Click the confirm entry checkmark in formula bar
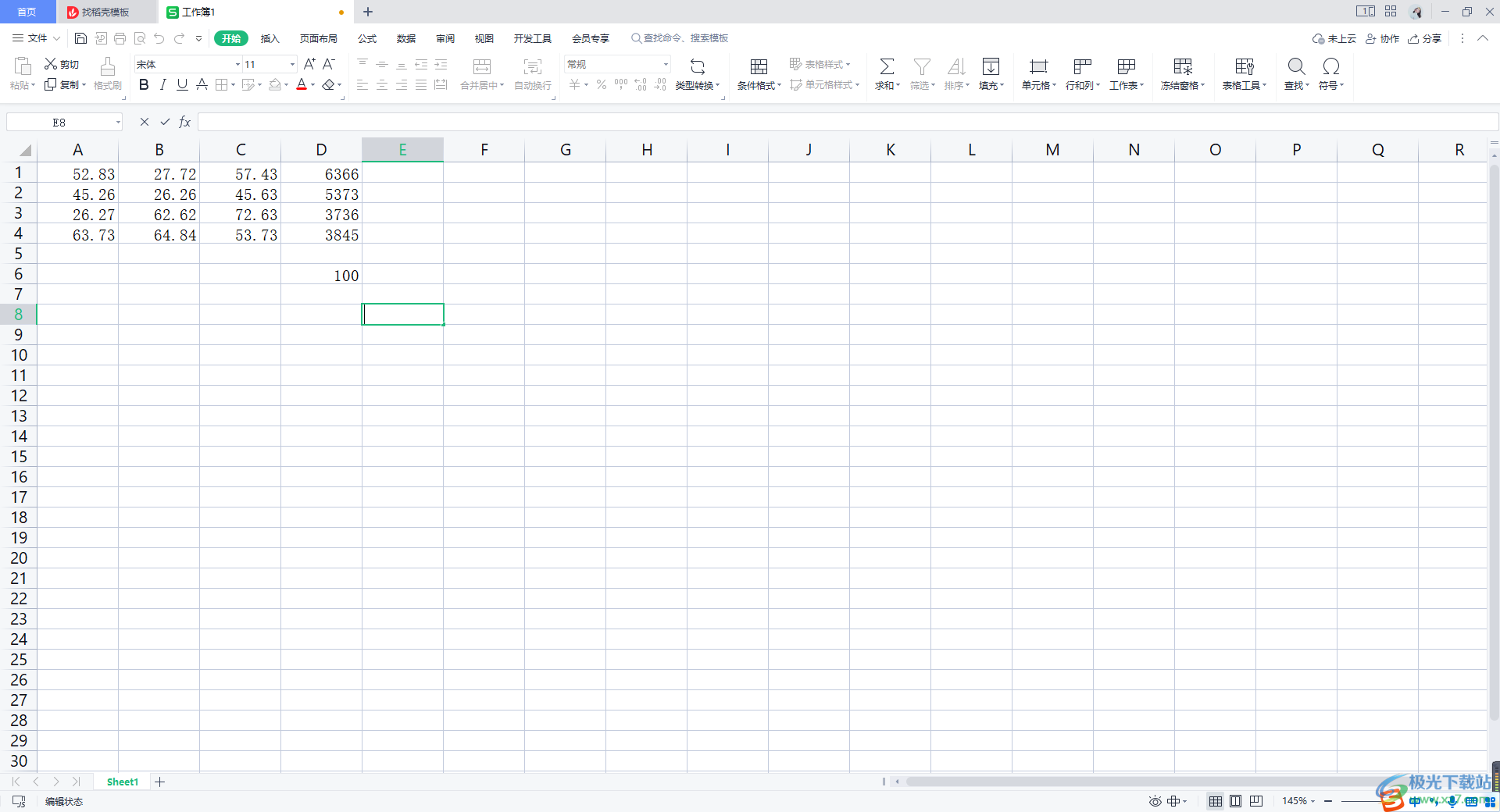The height and width of the screenshot is (812, 1500). click(165, 122)
